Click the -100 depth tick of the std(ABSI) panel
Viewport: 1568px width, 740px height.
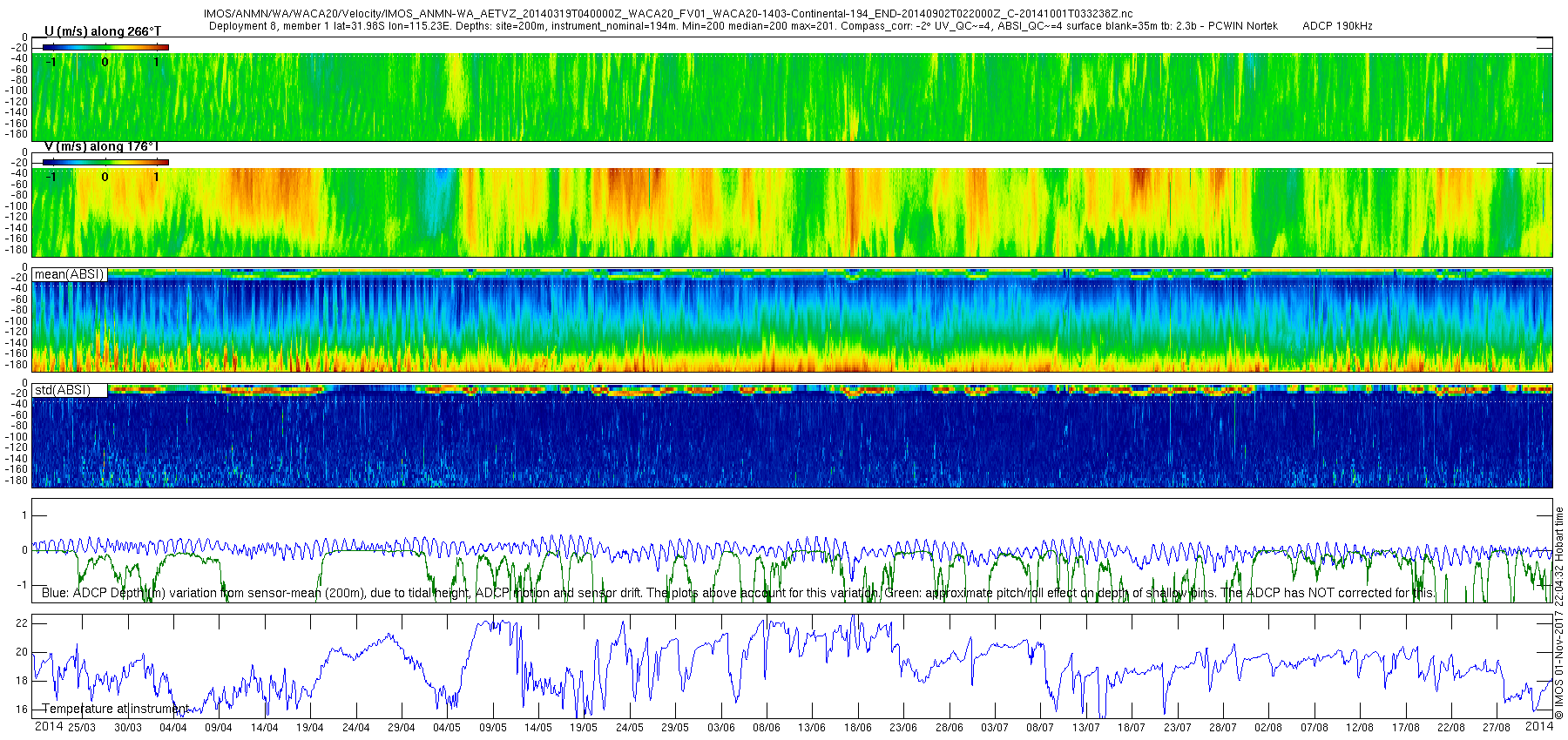point(17,437)
